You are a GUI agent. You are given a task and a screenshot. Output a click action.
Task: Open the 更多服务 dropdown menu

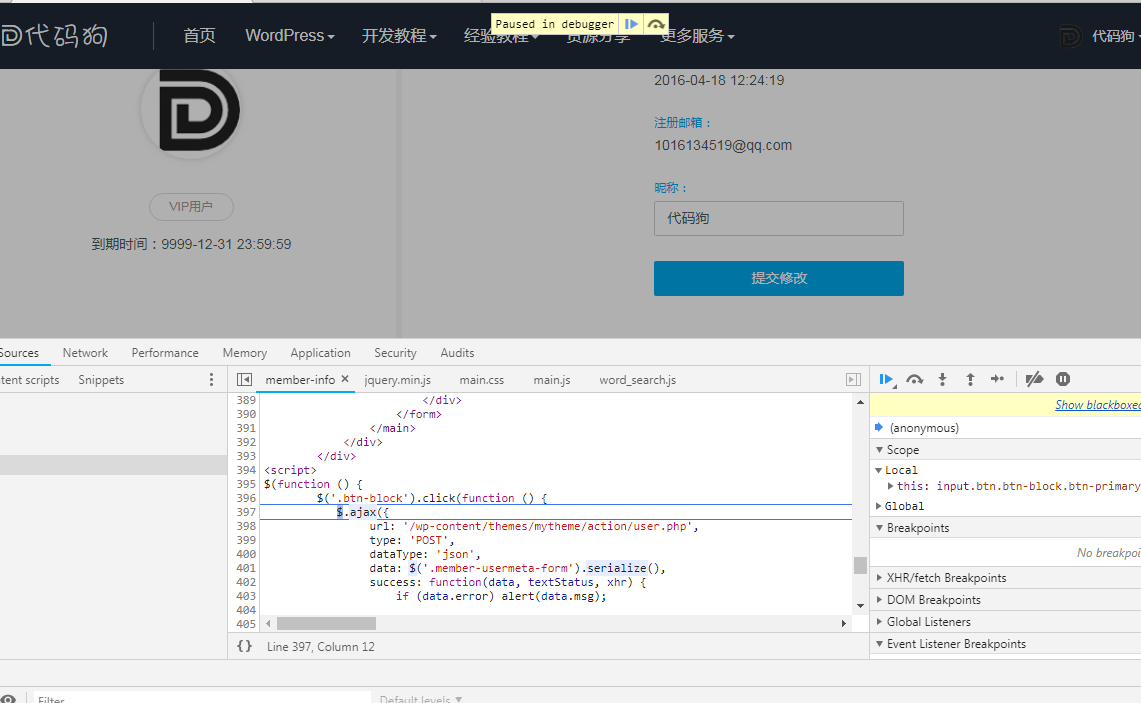tap(697, 36)
